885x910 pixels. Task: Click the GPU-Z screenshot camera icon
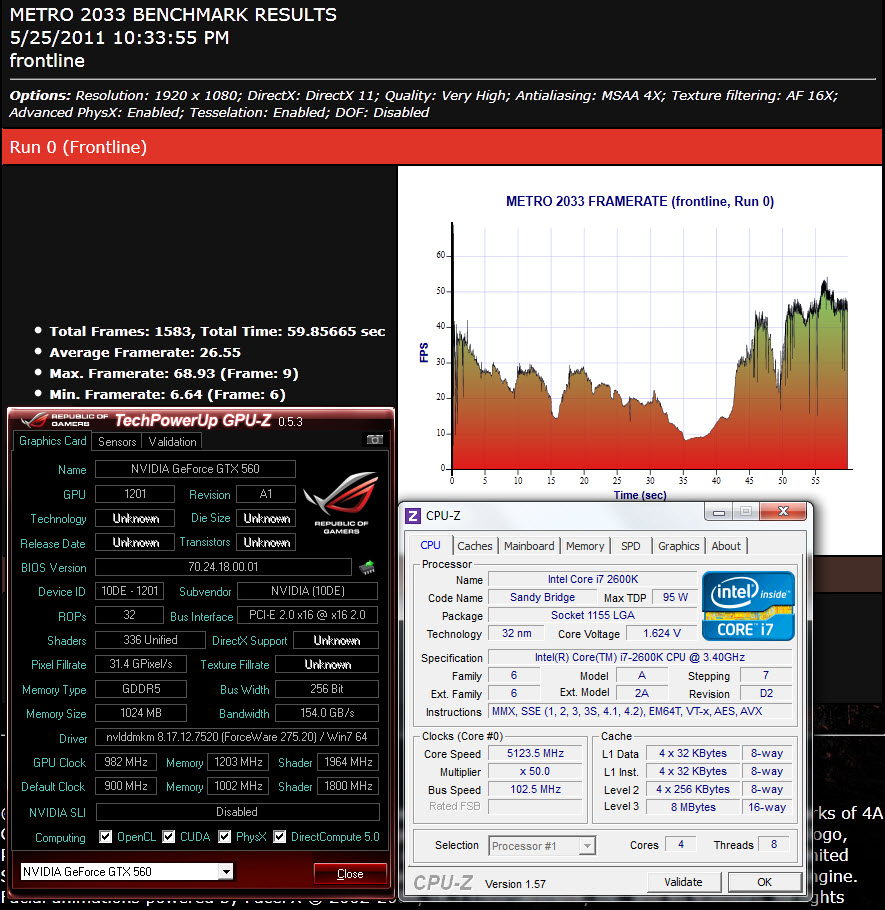[x=374, y=440]
